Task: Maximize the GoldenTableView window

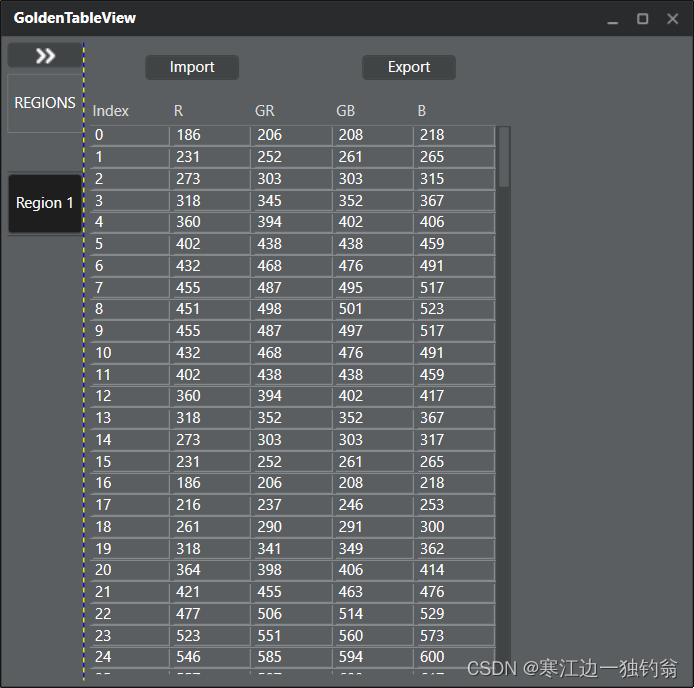Action: 643,19
